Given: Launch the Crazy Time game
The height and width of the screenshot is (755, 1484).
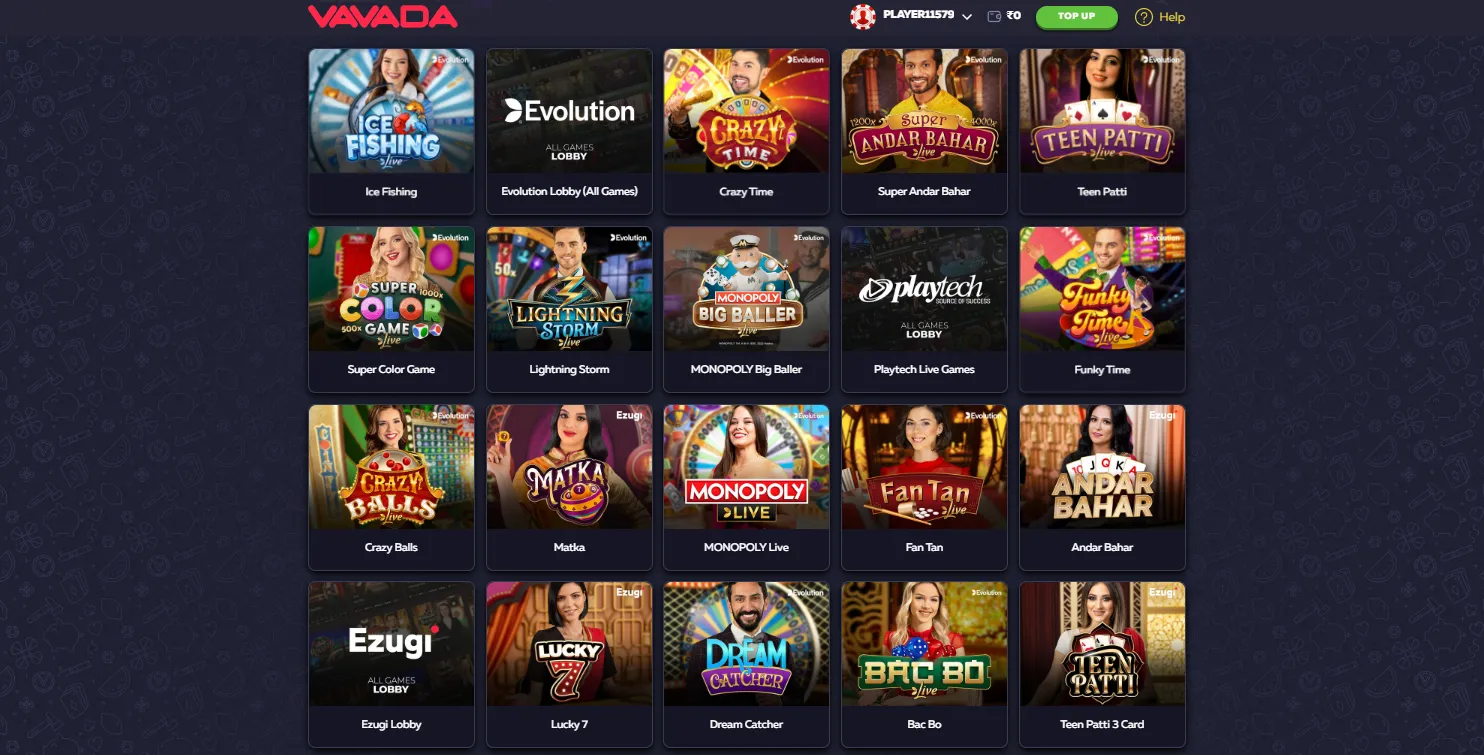Looking at the screenshot, I should [x=747, y=131].
